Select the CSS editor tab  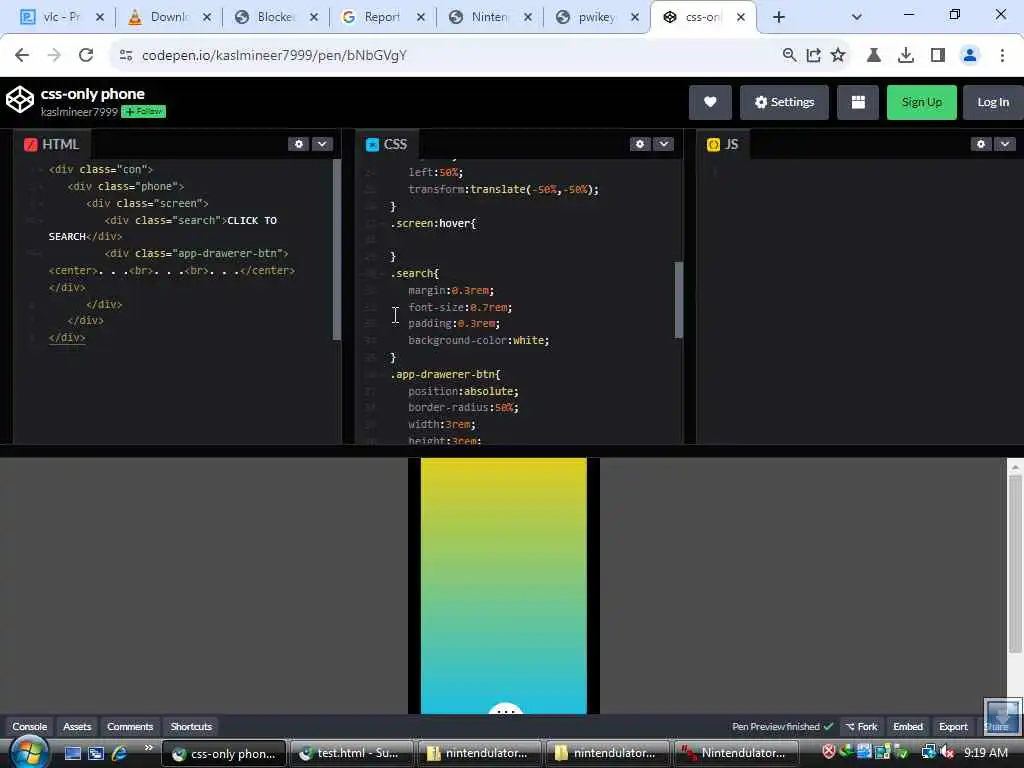click(387, 144)
